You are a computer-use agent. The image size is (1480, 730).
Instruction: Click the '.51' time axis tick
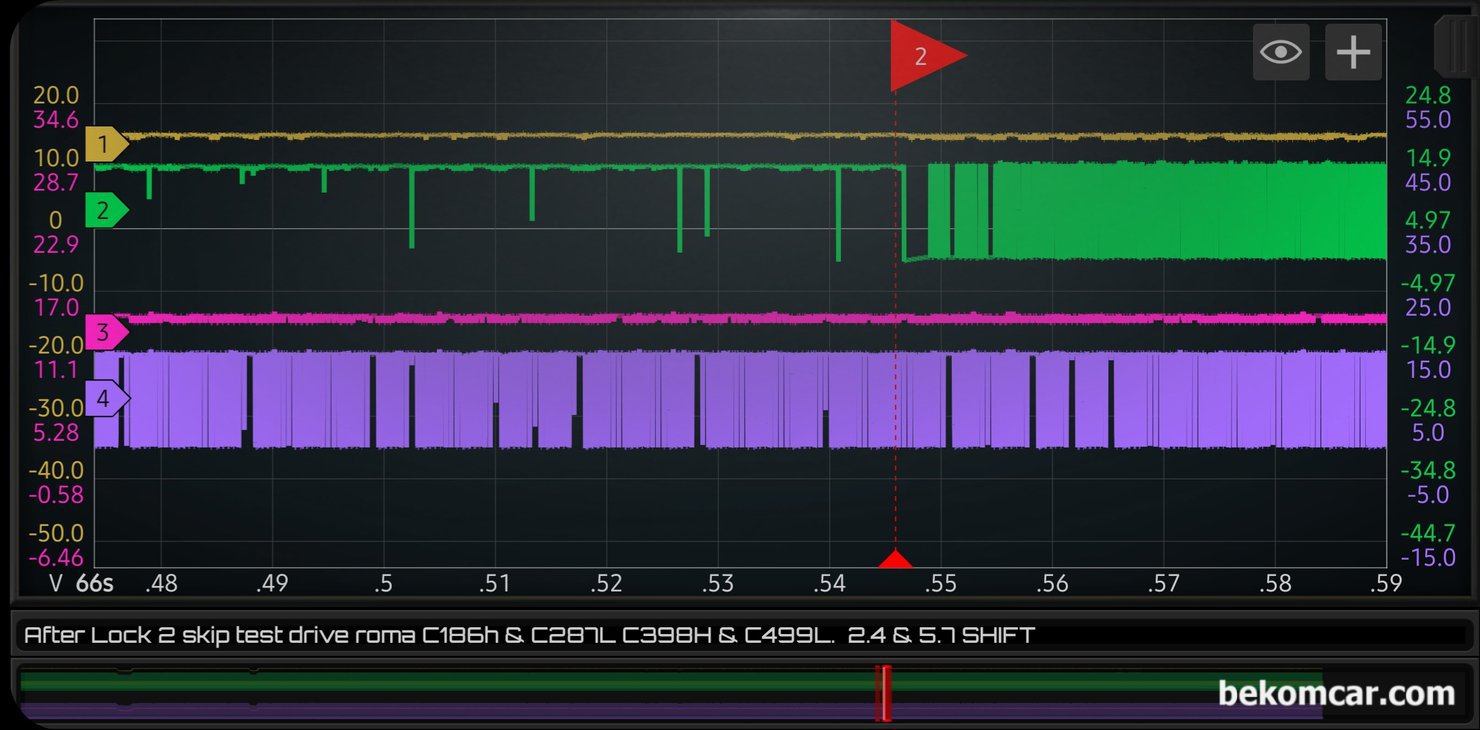click(x=495, y=584)
